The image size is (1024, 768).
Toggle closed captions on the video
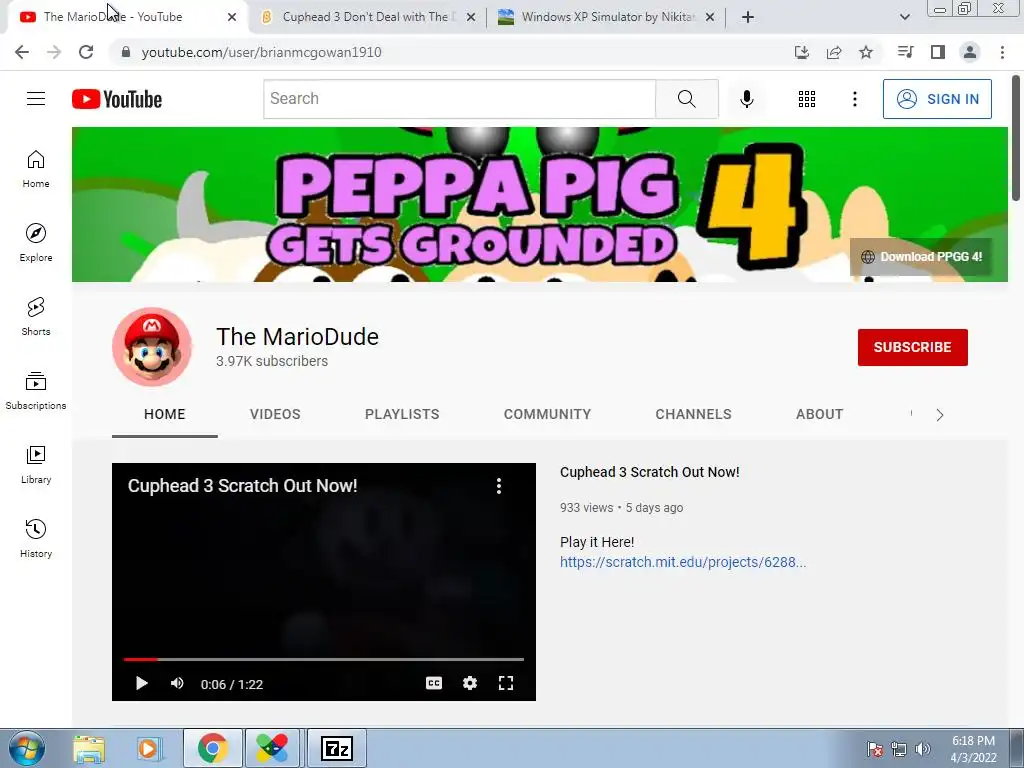(x=434, y=683)
